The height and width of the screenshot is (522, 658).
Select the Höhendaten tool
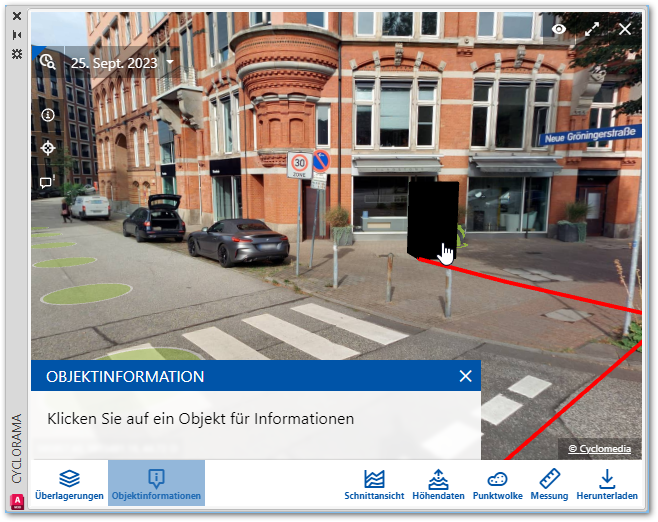point(438,483)
